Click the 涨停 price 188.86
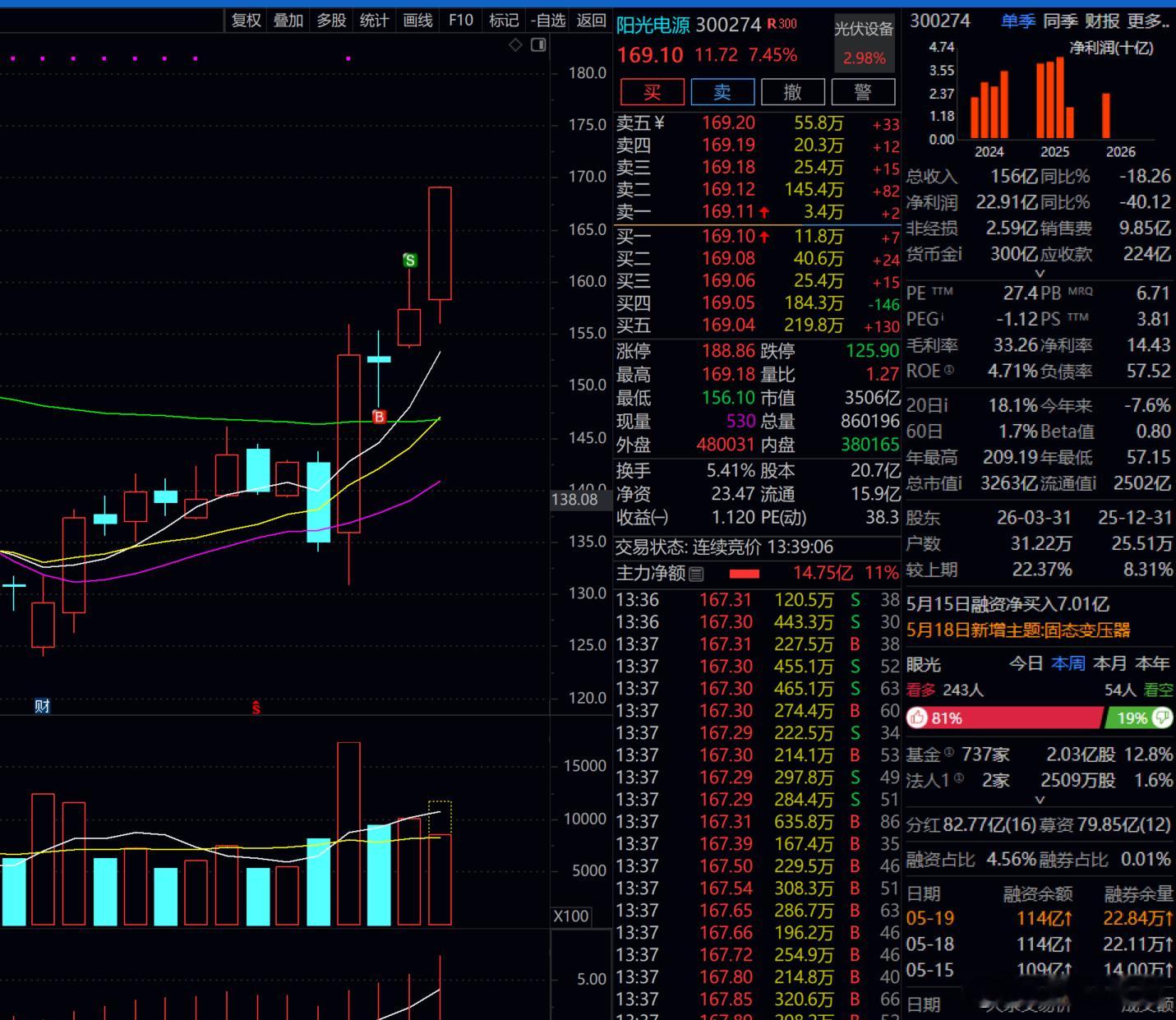Image resolution: width=1176 pixels, height=1020 pixels. tap(728, 351)
